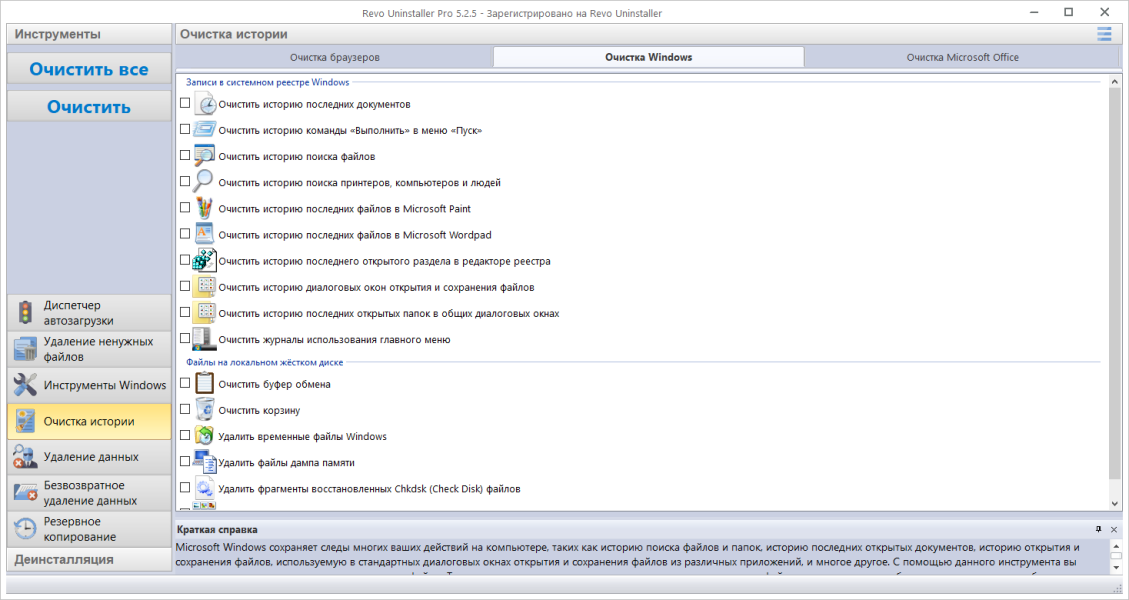This screenshot has width=1129, height=600.
Task: Click the last opened folders dialog icon
Action: click(x=205, y=313)
